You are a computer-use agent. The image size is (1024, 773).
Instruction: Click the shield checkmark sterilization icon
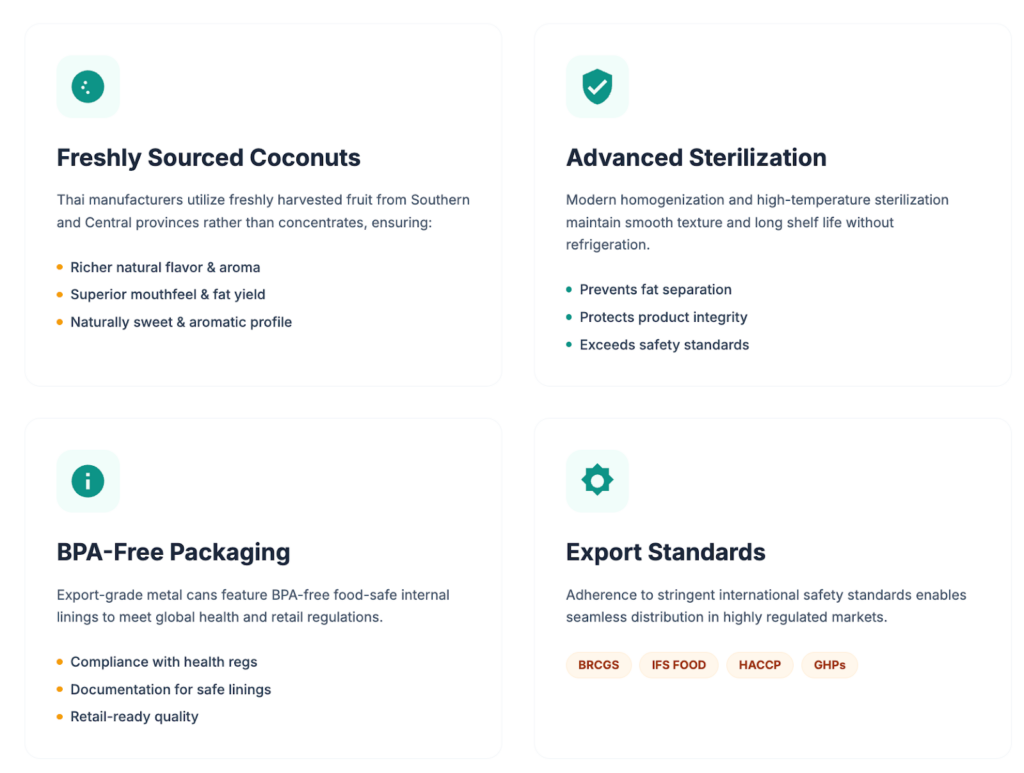(x=597, y=87)
